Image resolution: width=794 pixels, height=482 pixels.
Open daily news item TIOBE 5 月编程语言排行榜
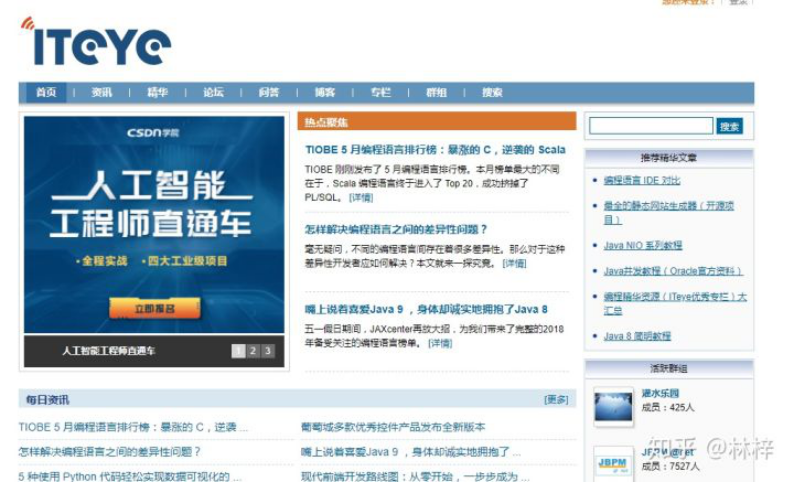tap(133, 427)
